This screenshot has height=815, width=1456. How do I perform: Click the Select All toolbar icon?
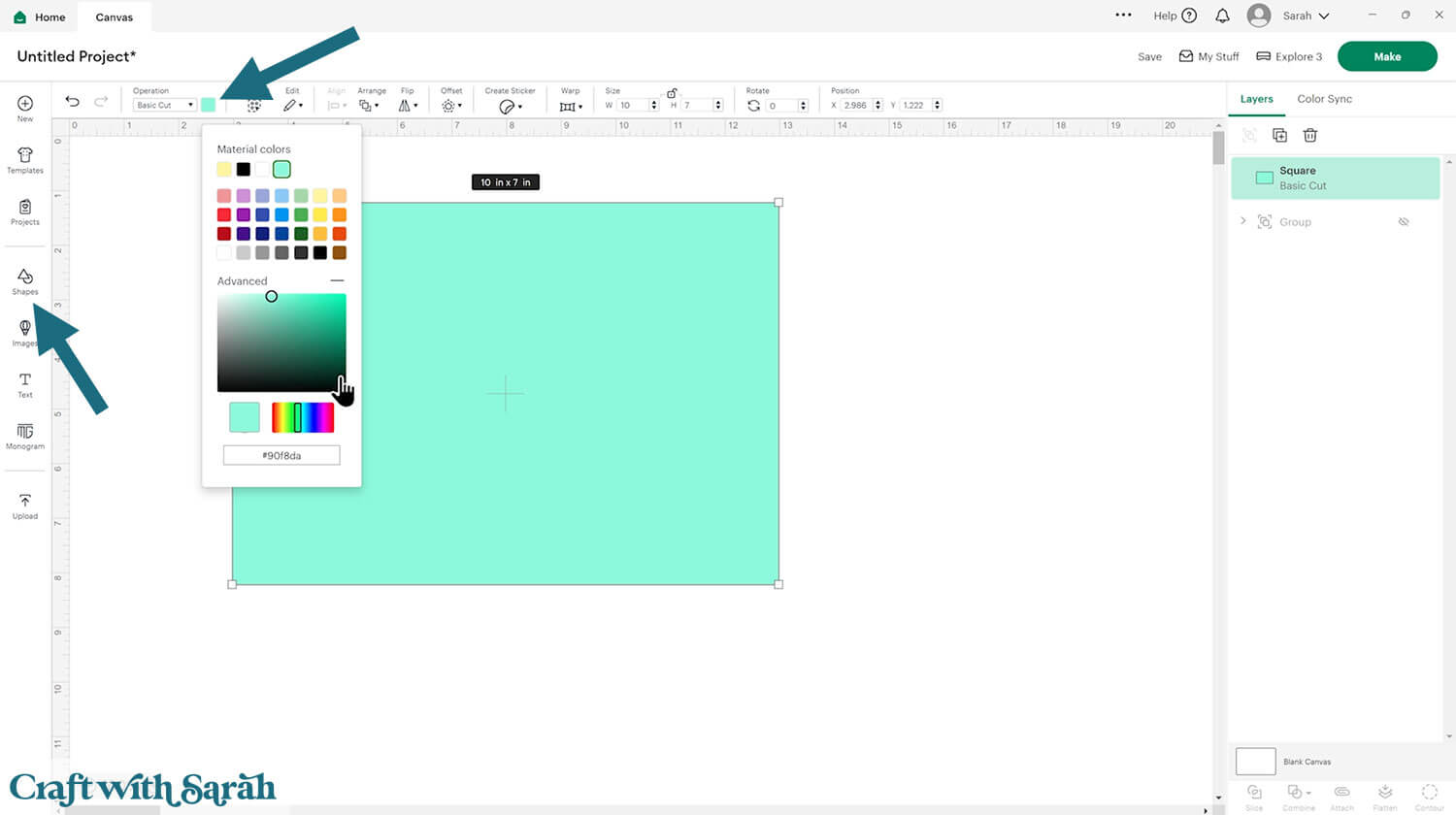[253, 106]
